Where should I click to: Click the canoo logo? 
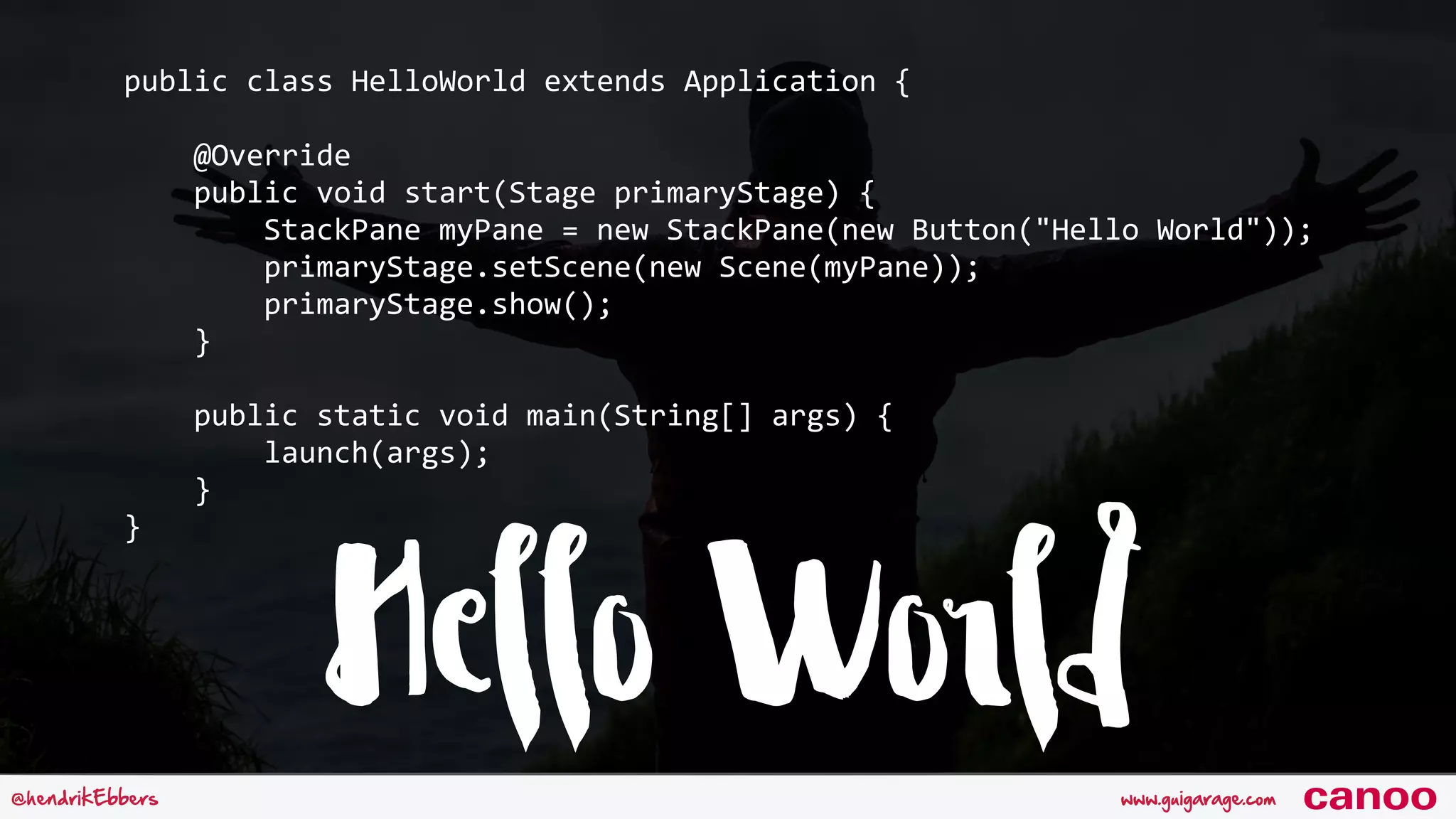[1370, 798]
